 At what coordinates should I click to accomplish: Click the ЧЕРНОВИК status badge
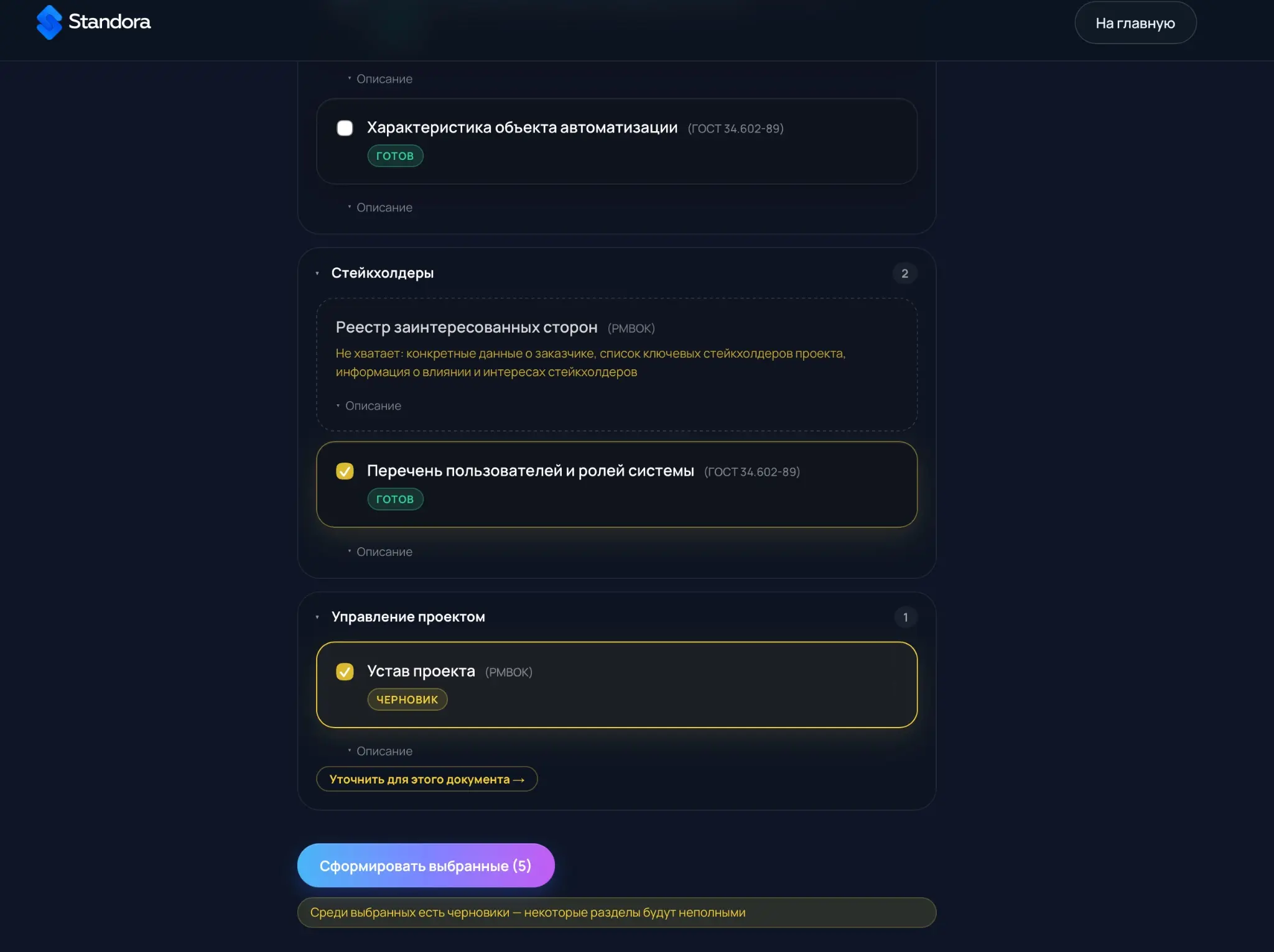pyautogui.click(x=407, y=700)
